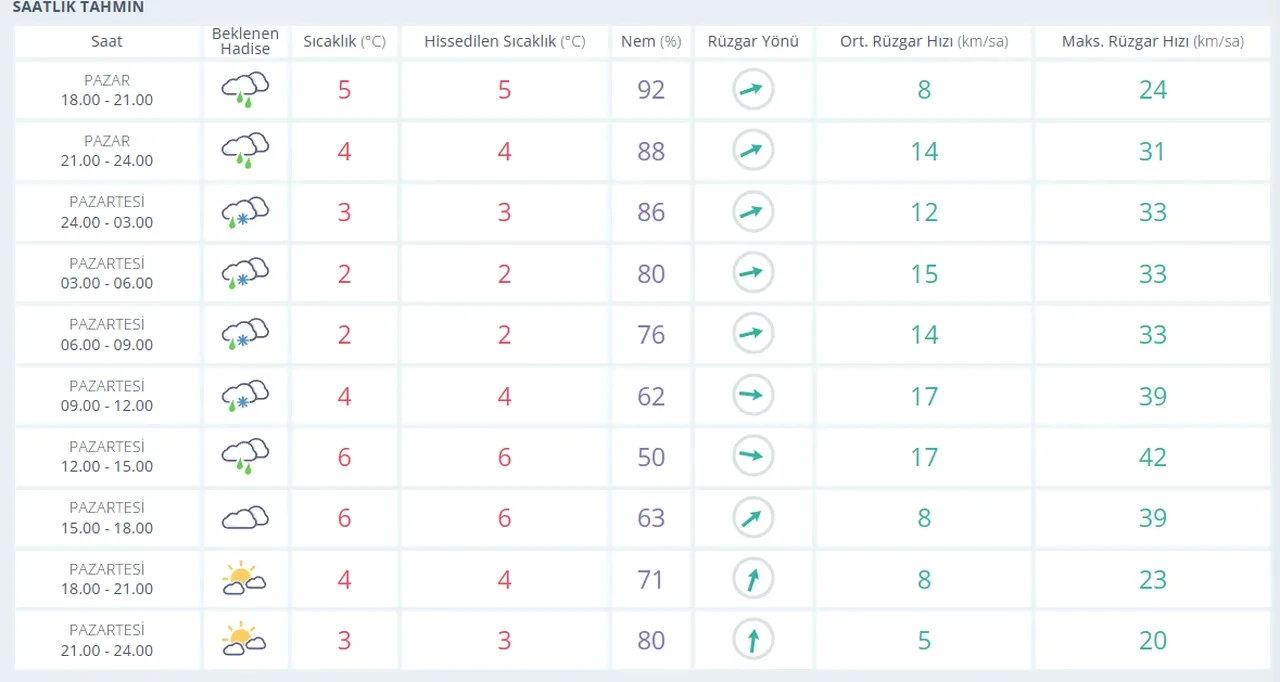The height and width of the screenshot is (682, 1280).
Task: Select the wind direction icon for Pazartesi 15.00 - 18.00
Action: tap(752, 518)
